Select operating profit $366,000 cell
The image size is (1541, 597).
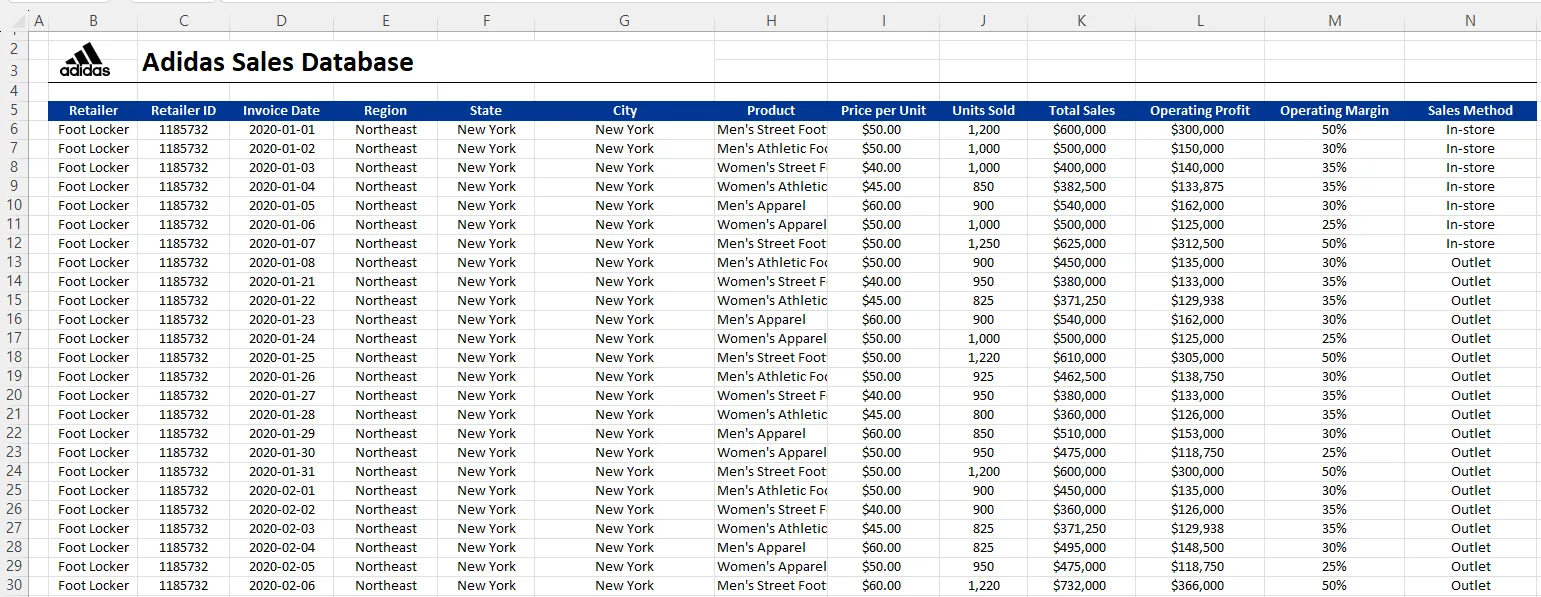[1200, 586]
